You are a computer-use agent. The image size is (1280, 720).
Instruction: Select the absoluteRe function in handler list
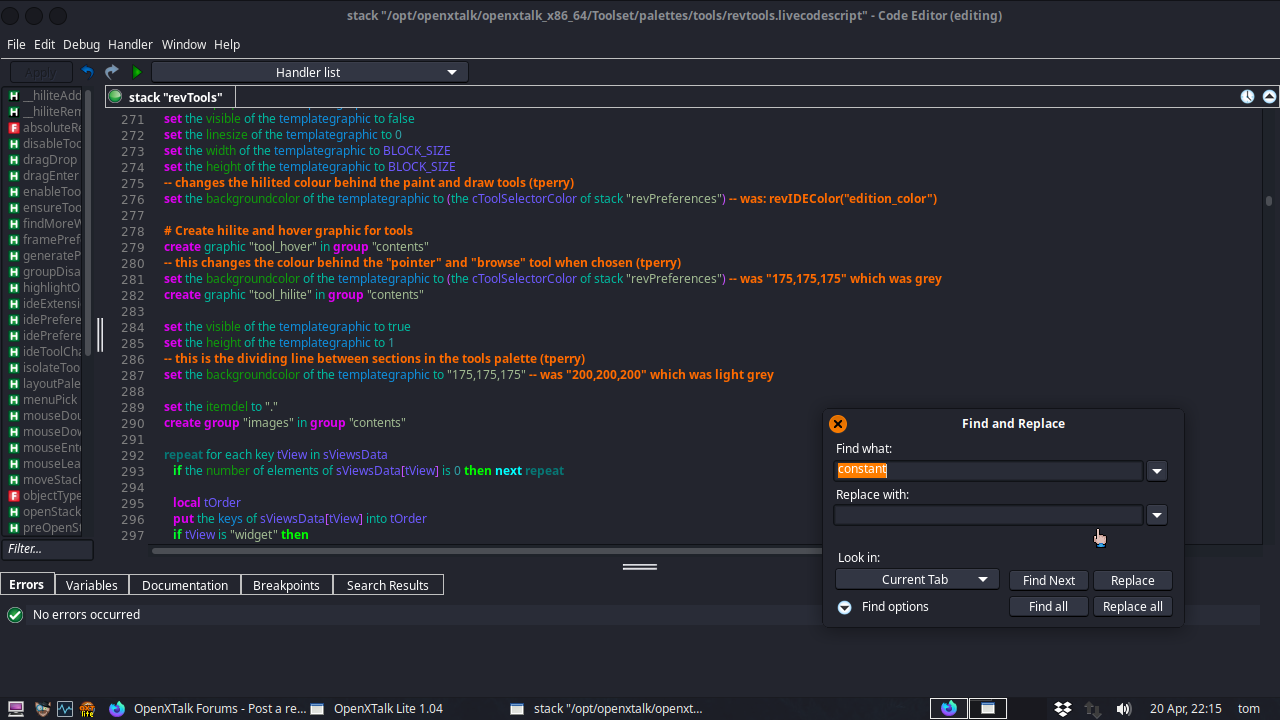[x=46, y=127]
